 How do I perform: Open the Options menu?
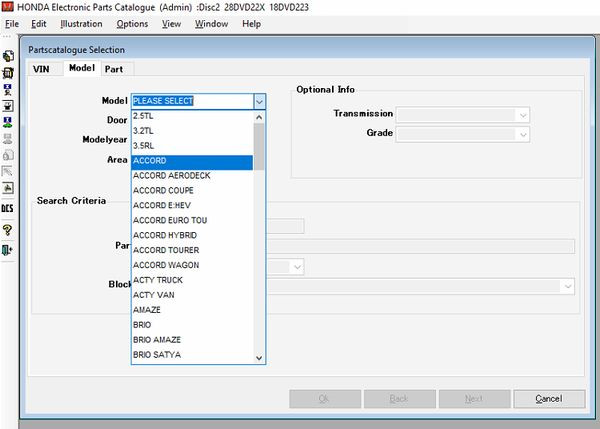132,23
